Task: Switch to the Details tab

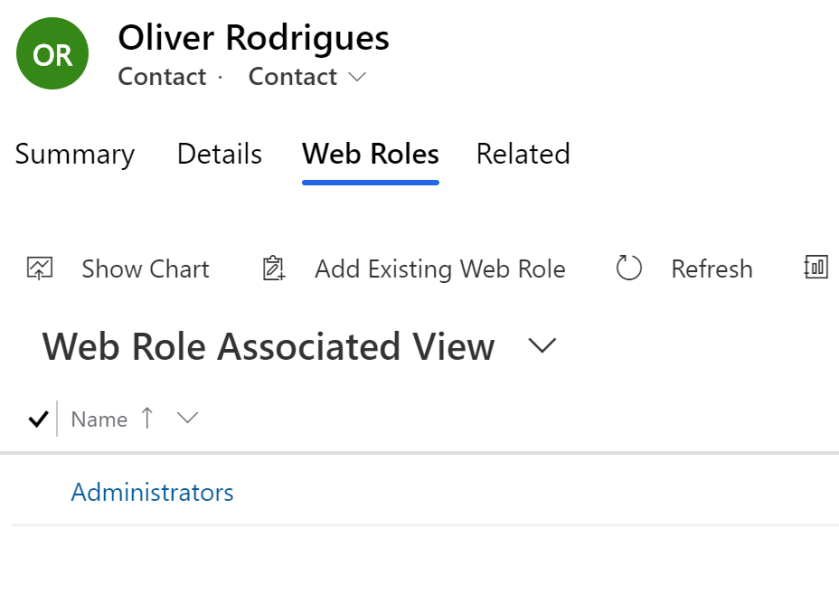Action: (x=218, y=154)
